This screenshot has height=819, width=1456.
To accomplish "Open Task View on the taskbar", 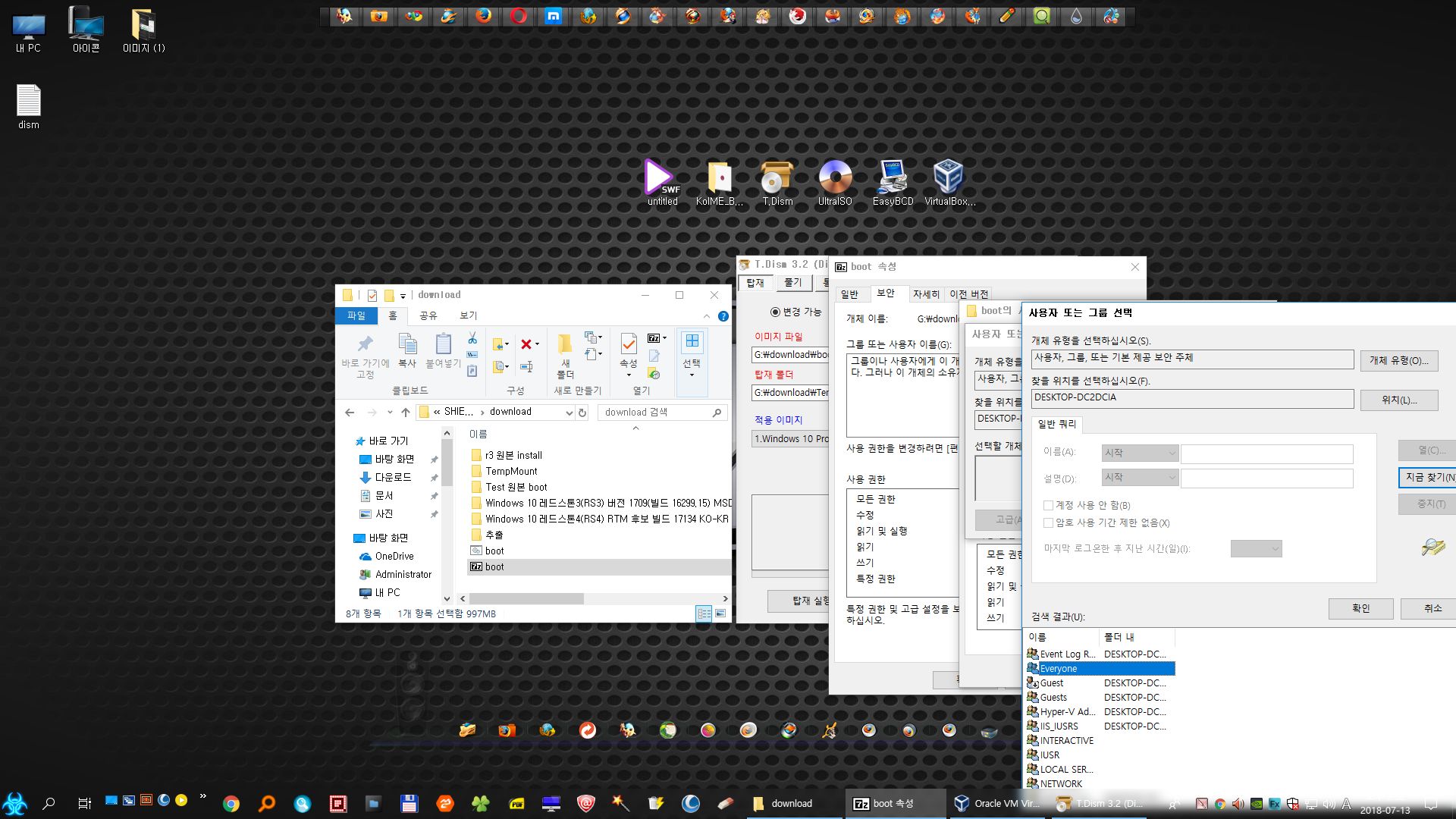I will pos(84,803).
